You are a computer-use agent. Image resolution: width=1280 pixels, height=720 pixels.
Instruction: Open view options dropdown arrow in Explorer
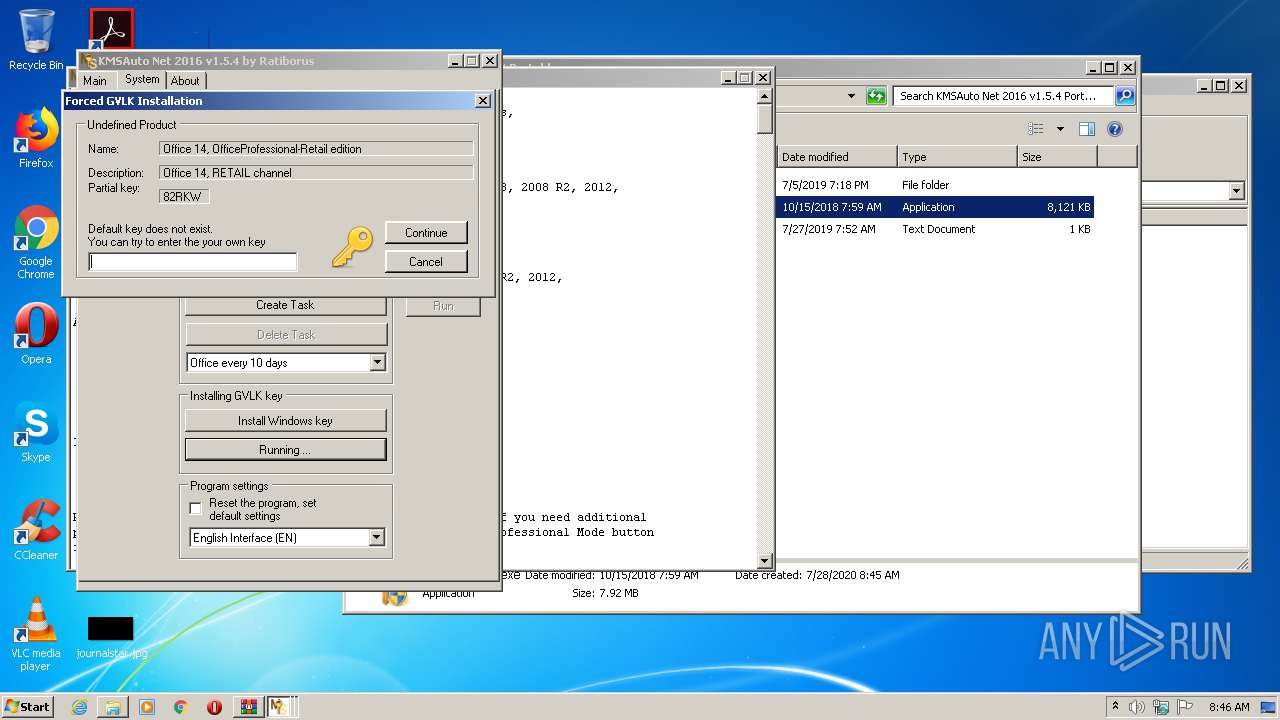point(1059,129)
